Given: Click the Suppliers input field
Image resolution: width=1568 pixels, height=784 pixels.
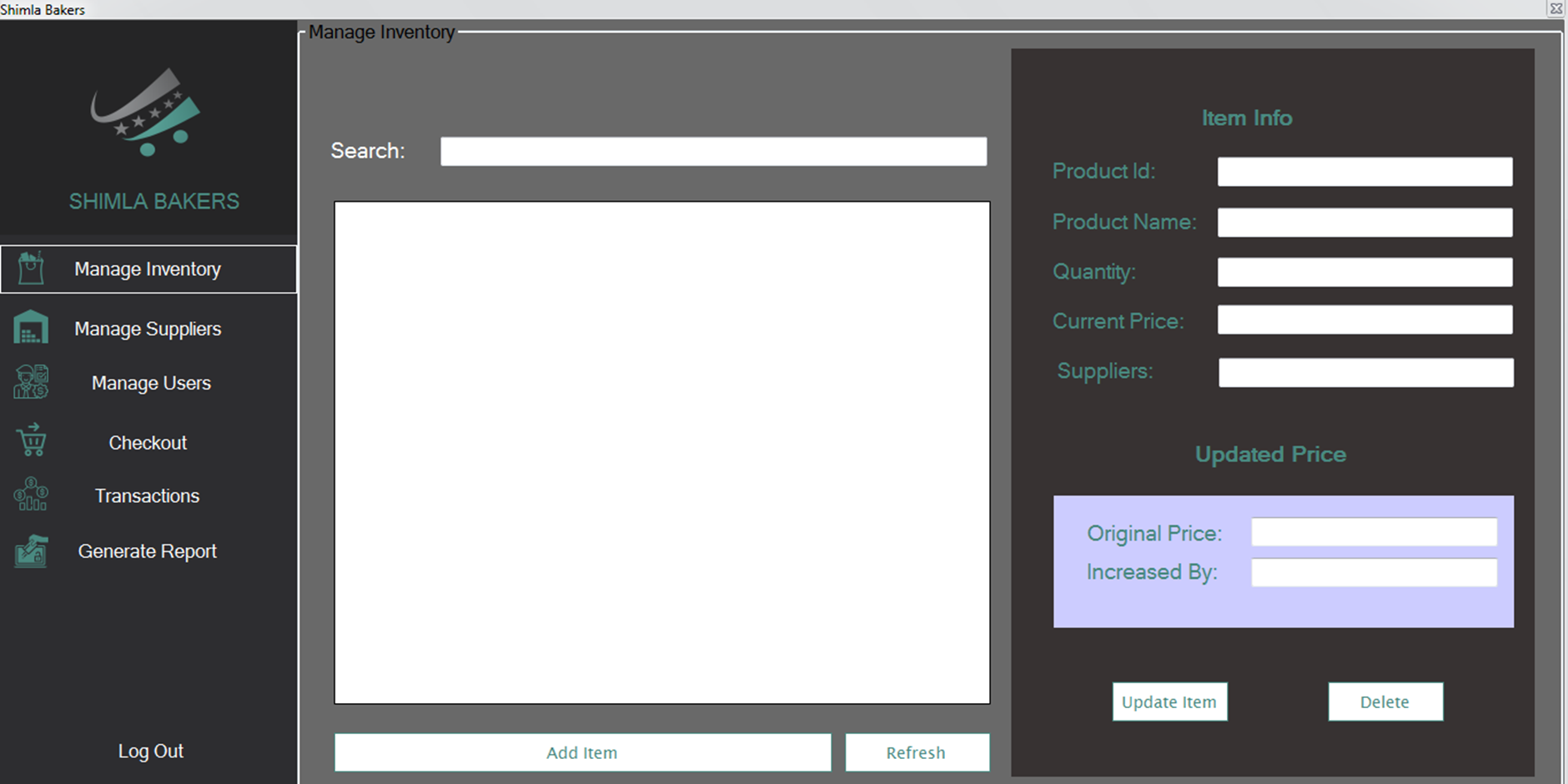Looking at the screenshot, I should coord(1366,372).
